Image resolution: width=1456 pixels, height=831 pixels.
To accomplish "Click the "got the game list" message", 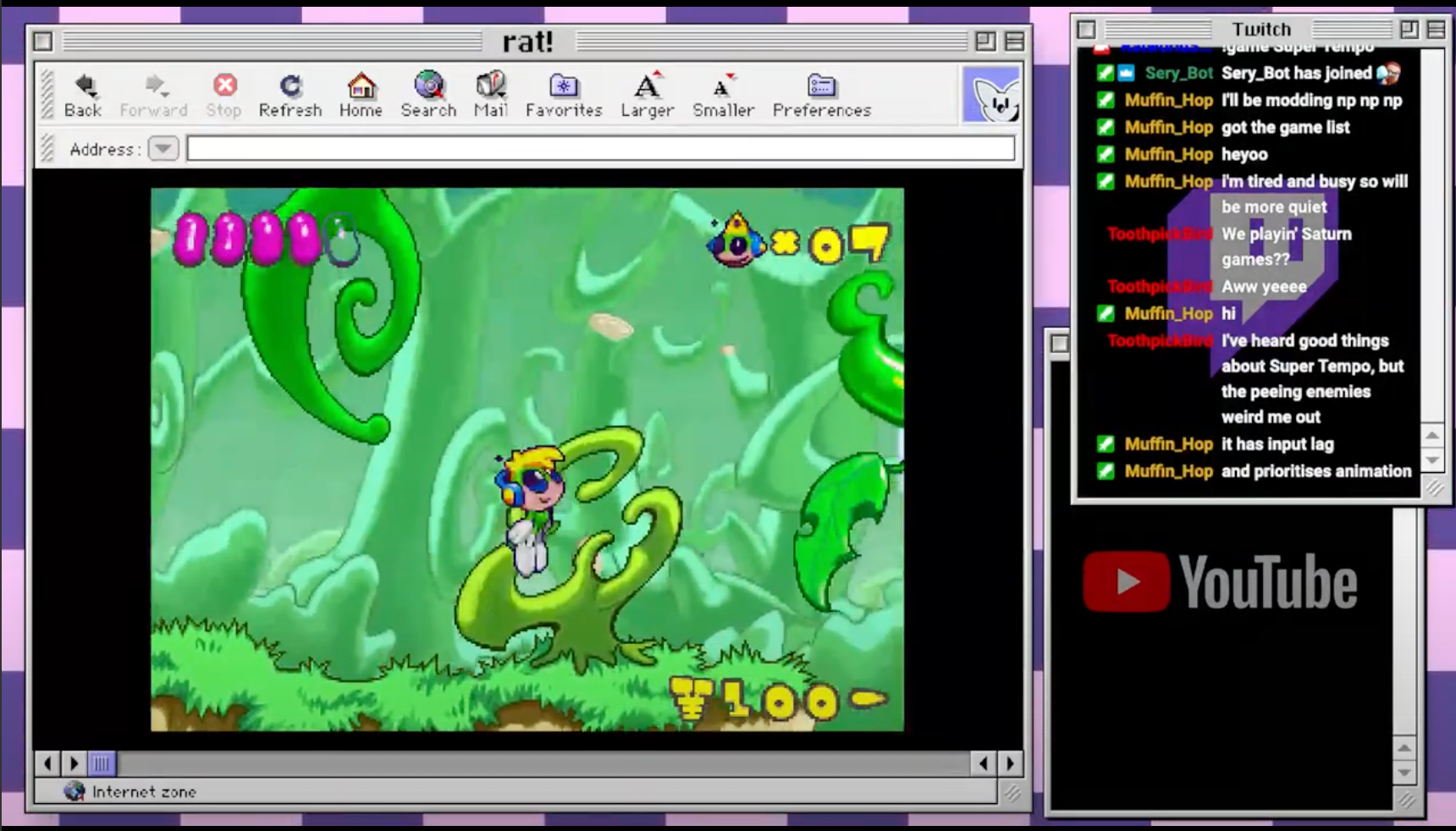I will point(1285,127).
